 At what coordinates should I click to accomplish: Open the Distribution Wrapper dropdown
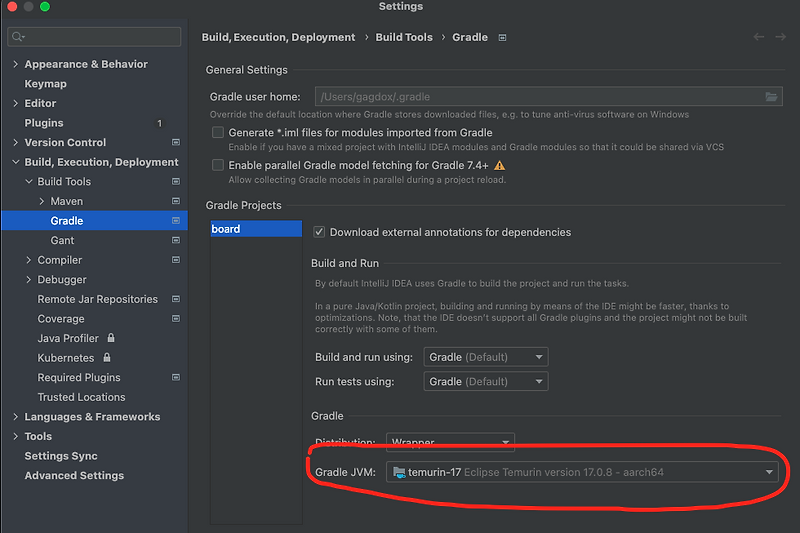pyautogui.click(x=450, y=442)
